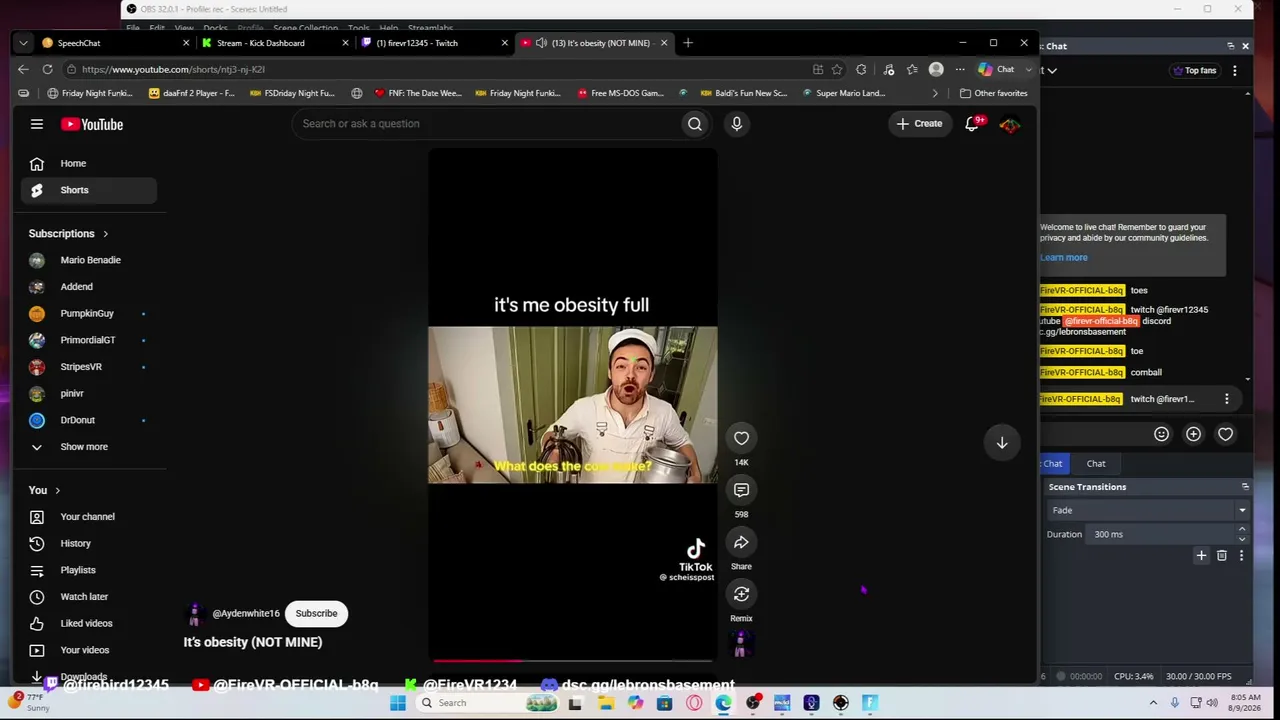Image resolution: width=1280 pixels, height=720 pixels.
Task: Go back a page in the browser
Action: 23,69
